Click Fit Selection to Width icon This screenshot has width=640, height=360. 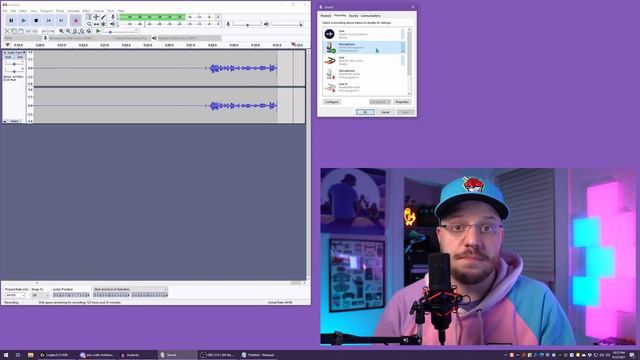tap(75, 31)
